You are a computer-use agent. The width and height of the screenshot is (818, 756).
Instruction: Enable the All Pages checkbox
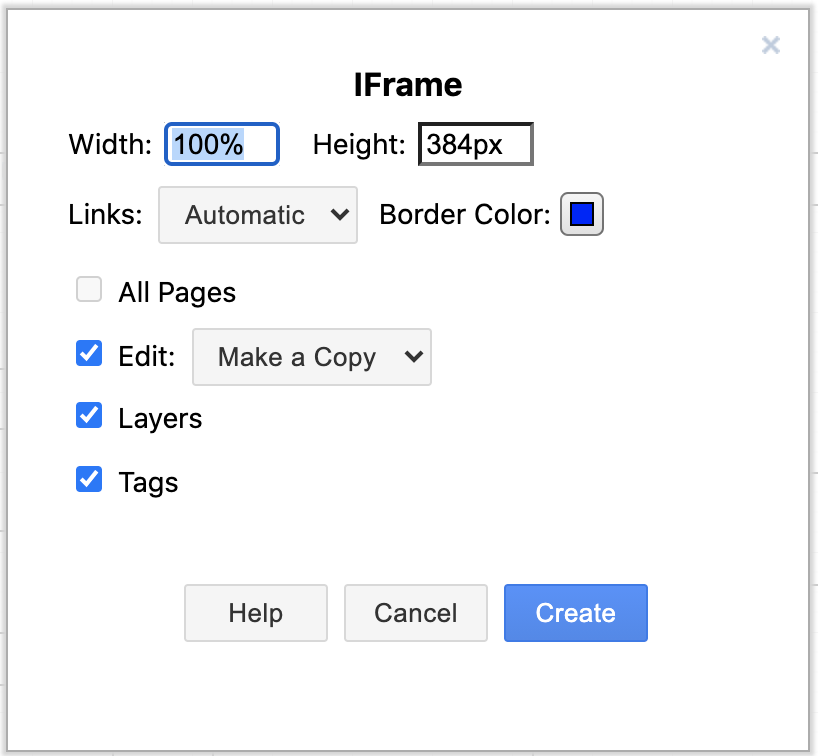[89, 291]
